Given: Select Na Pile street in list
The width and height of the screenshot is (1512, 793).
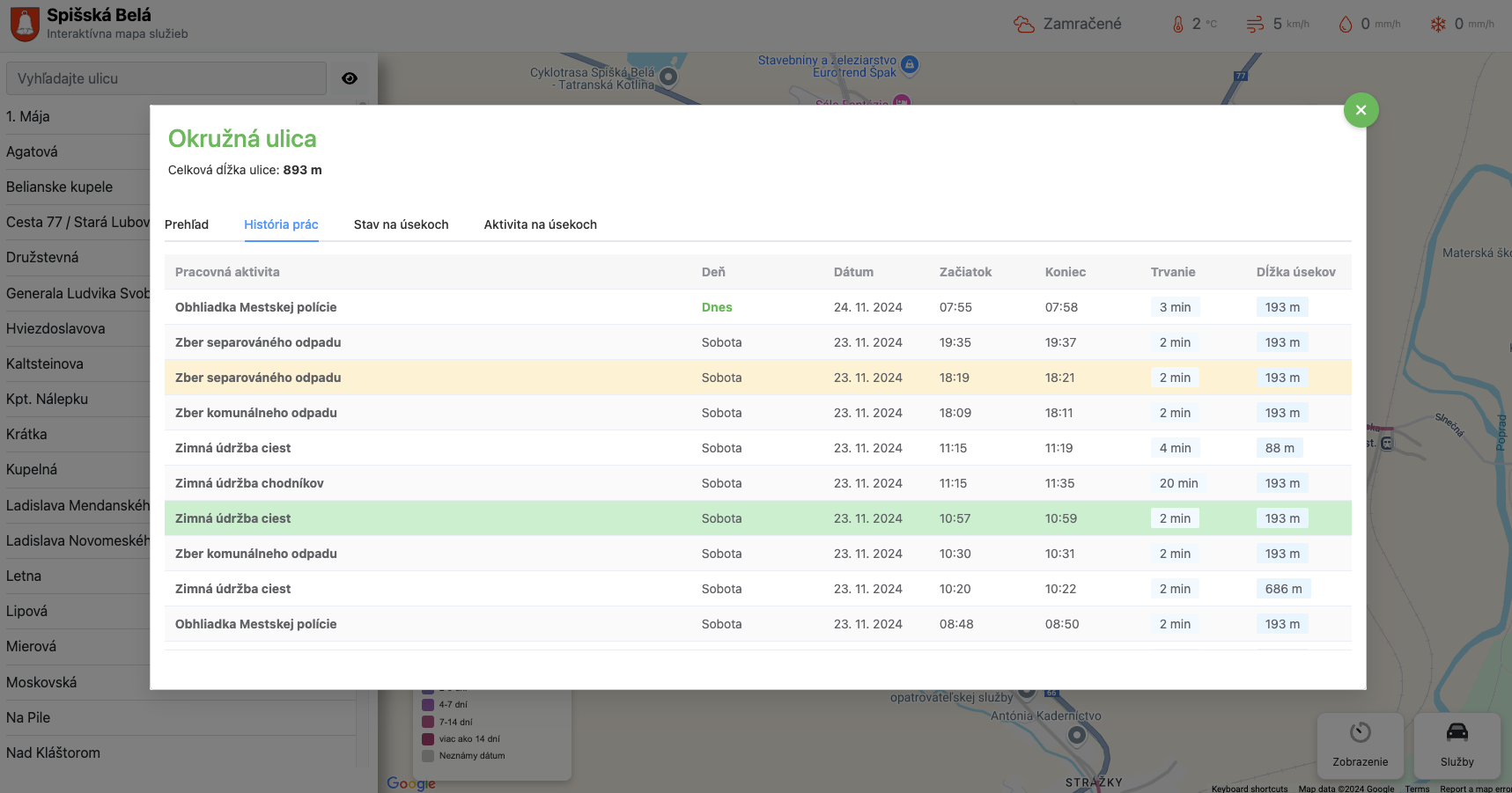Looking at the screenshot, I should tap(181, 717).
